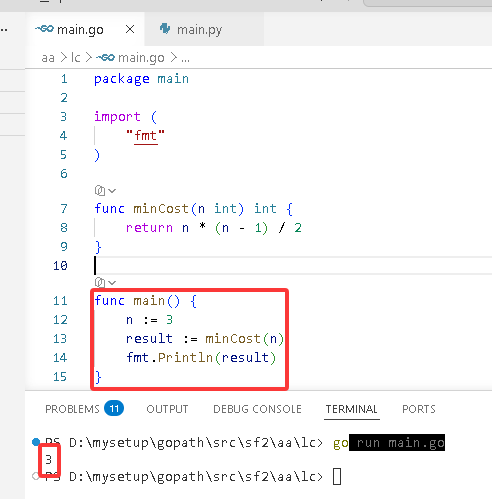Switch to the OUTPUT panel tab
Viewport: 492px width, 499px height.
coord(167,409)
